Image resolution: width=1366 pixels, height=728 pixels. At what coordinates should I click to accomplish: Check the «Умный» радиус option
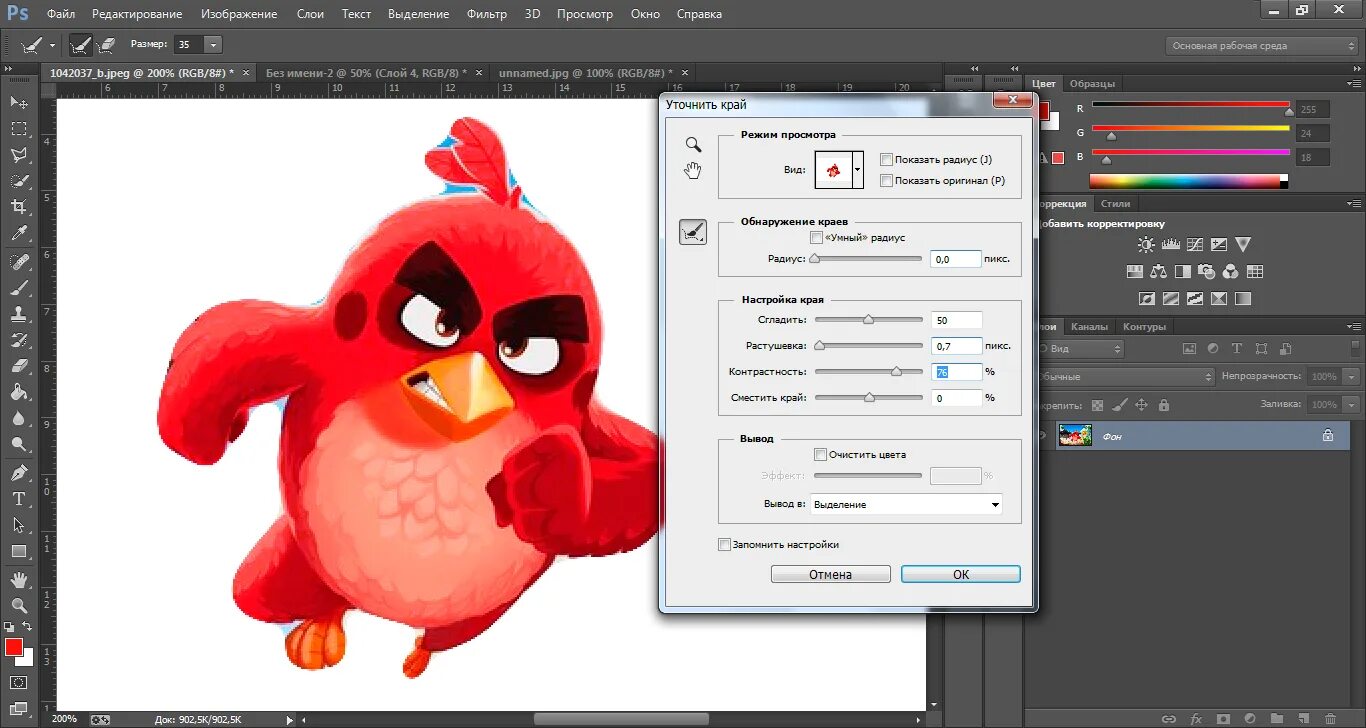(816, 237)
